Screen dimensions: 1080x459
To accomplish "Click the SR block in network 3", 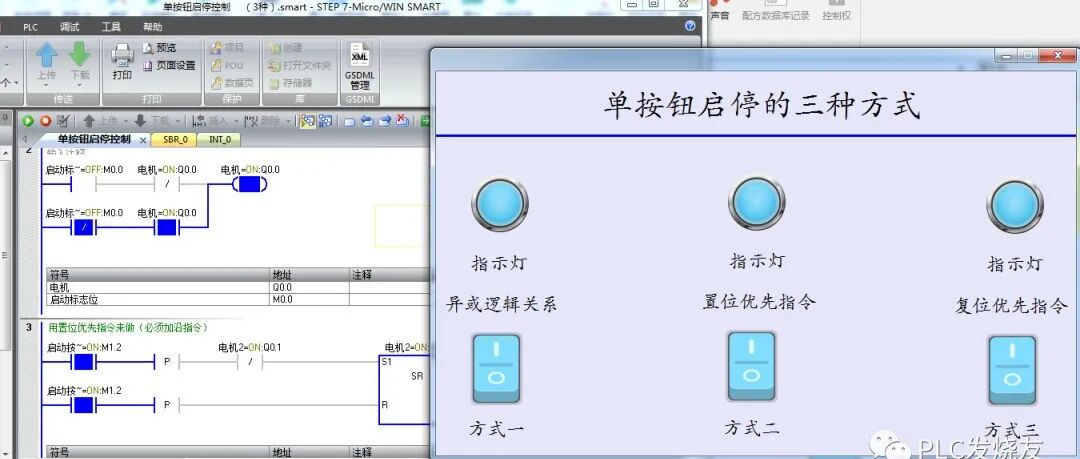I will pyautogui.click(x=405, y=389).
